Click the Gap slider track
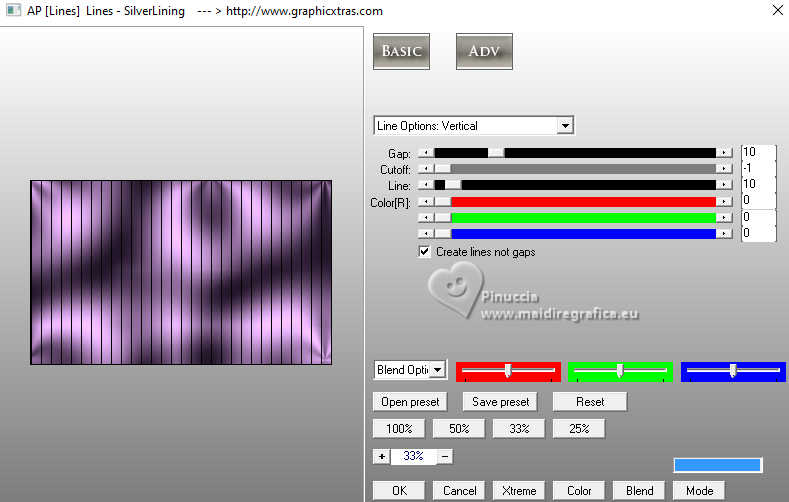Viewport: 789px width, 502px height. tap(575, 153)
